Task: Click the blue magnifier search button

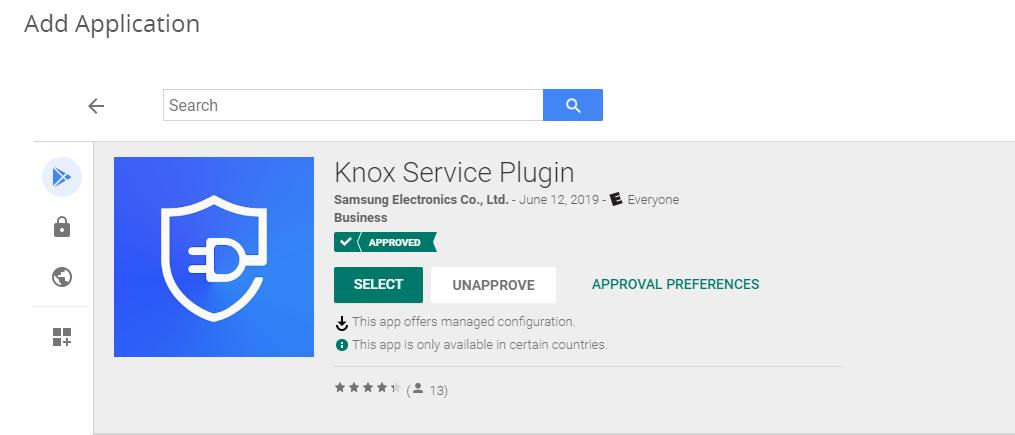Action: 573,105
